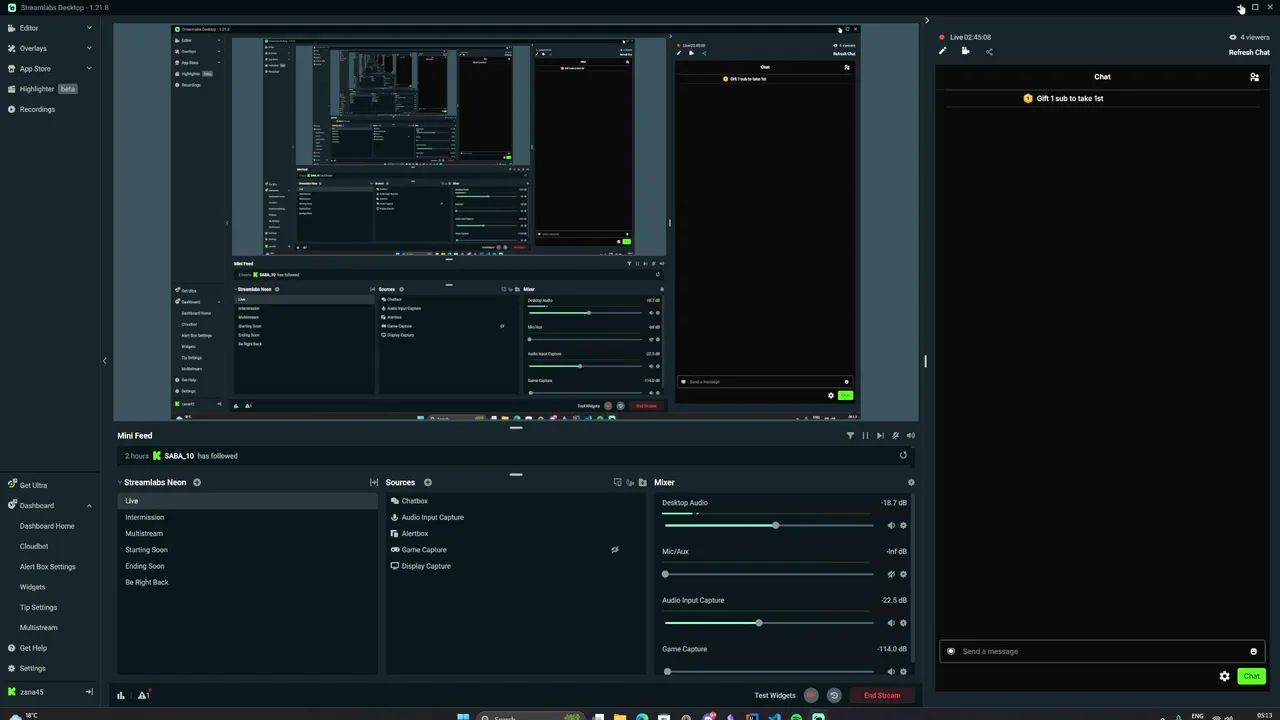The width and height of the screenshot is (1280, 720).
Task: Open Game Capture mixer settings gear
Action: [903, 672]
